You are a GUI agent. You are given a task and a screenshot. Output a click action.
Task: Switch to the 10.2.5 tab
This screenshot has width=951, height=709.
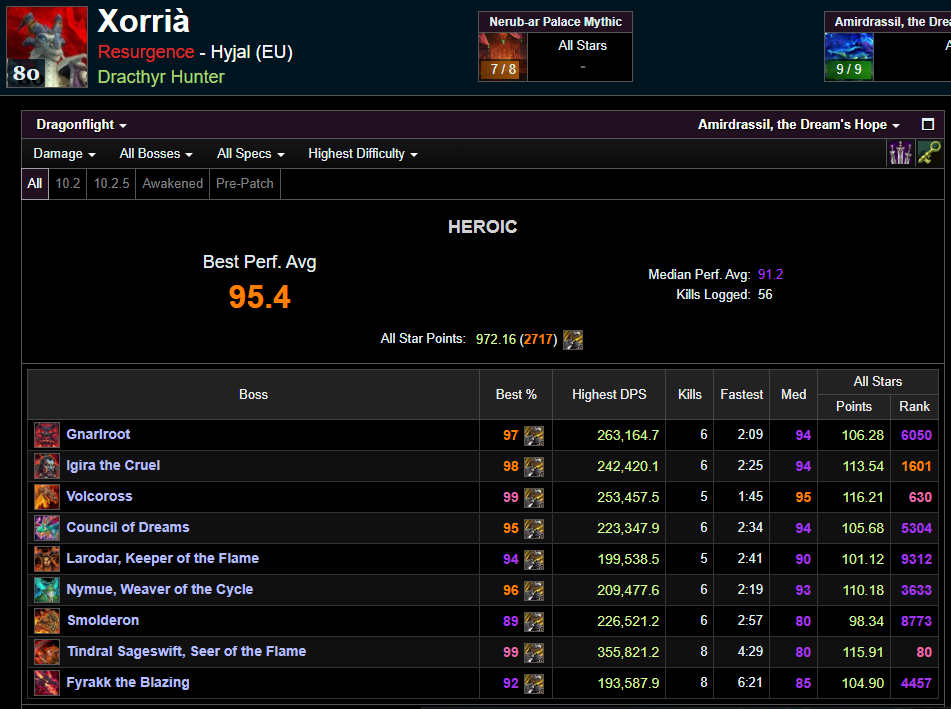[112, 183]
